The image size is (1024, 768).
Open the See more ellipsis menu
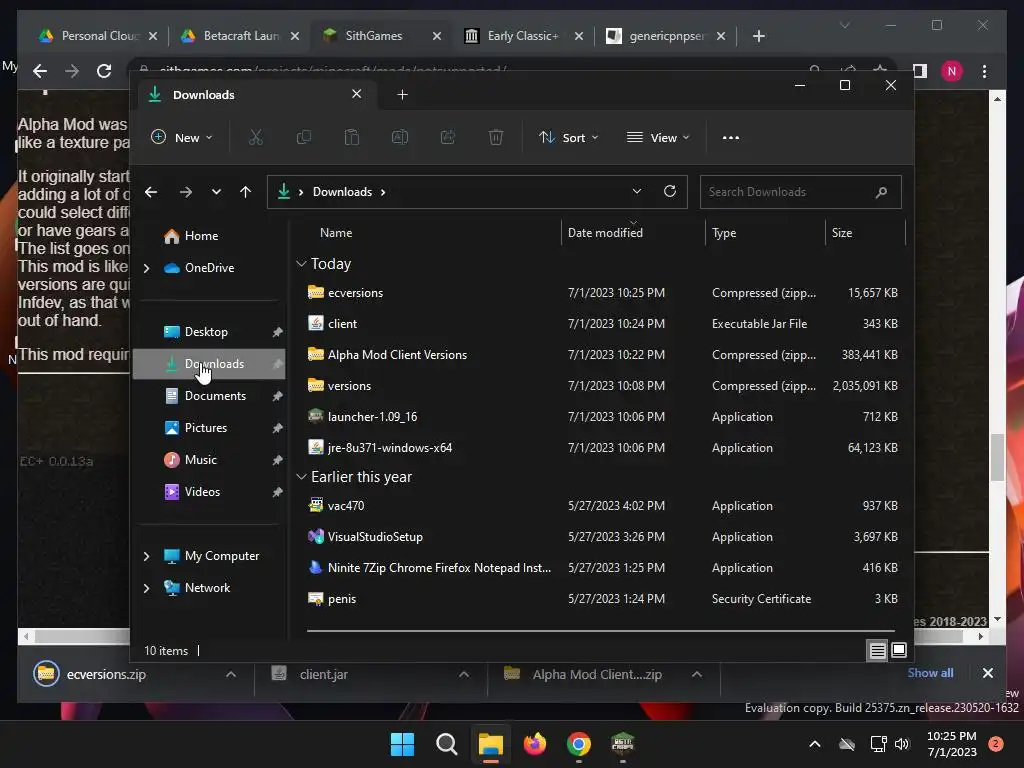point(731,138)
